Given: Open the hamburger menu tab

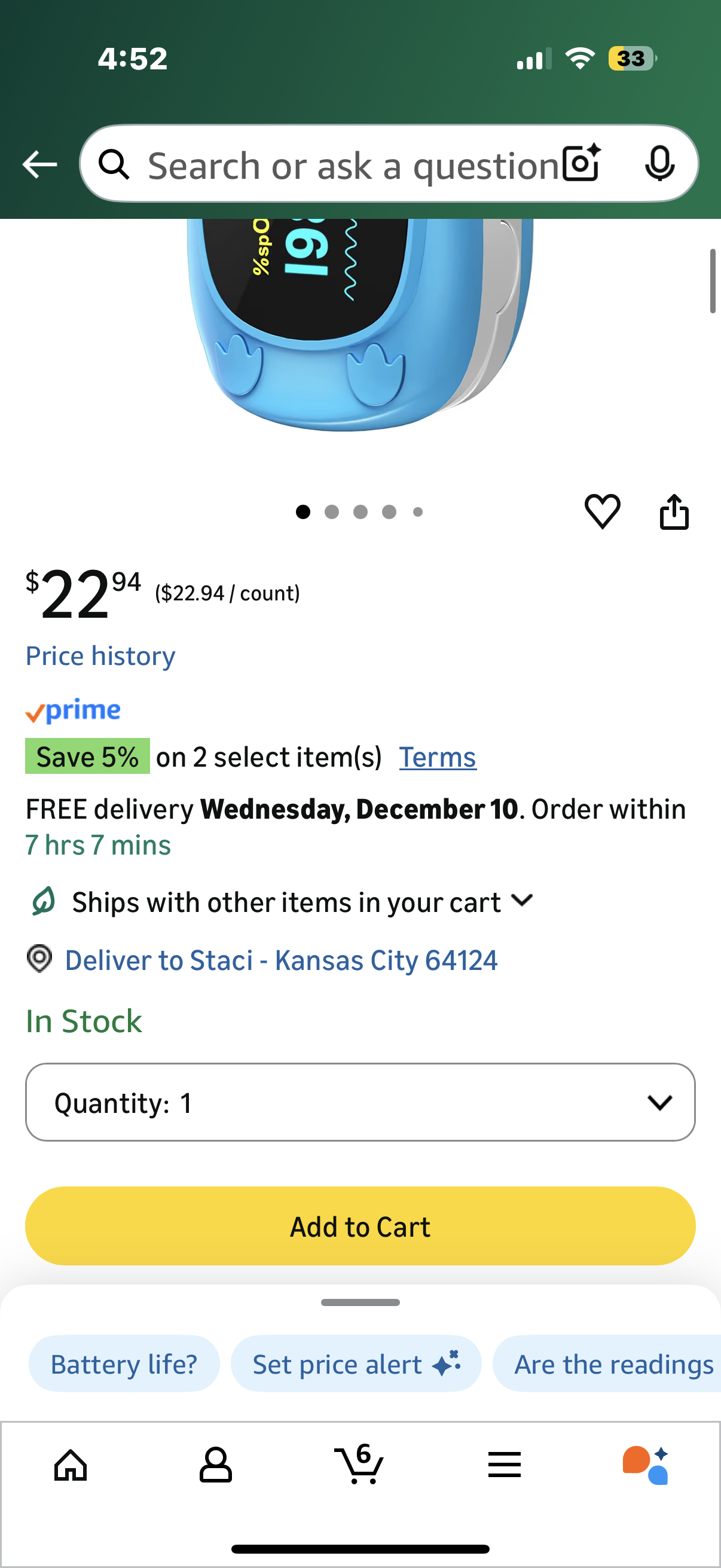Looking at the screenshot, I should pos(505,1465).
